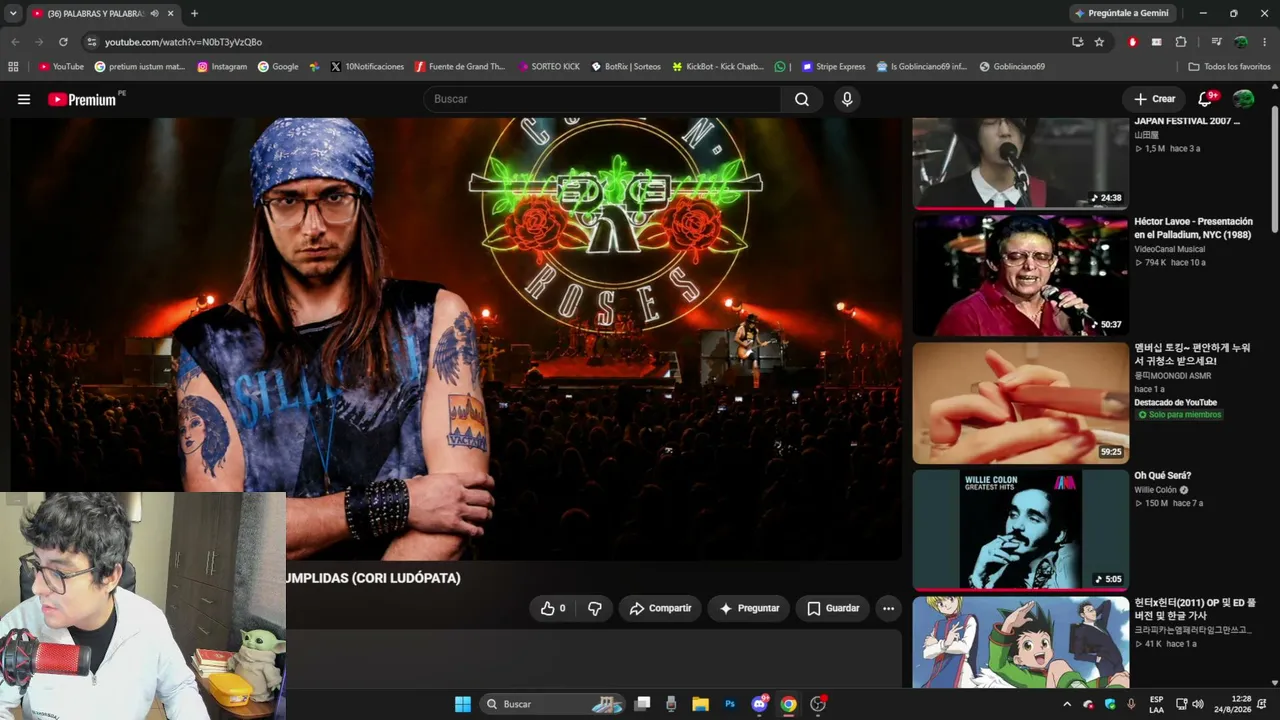Switch to Chrome on the taskbar
The image size is (1280, 720).
click(788, 704)
